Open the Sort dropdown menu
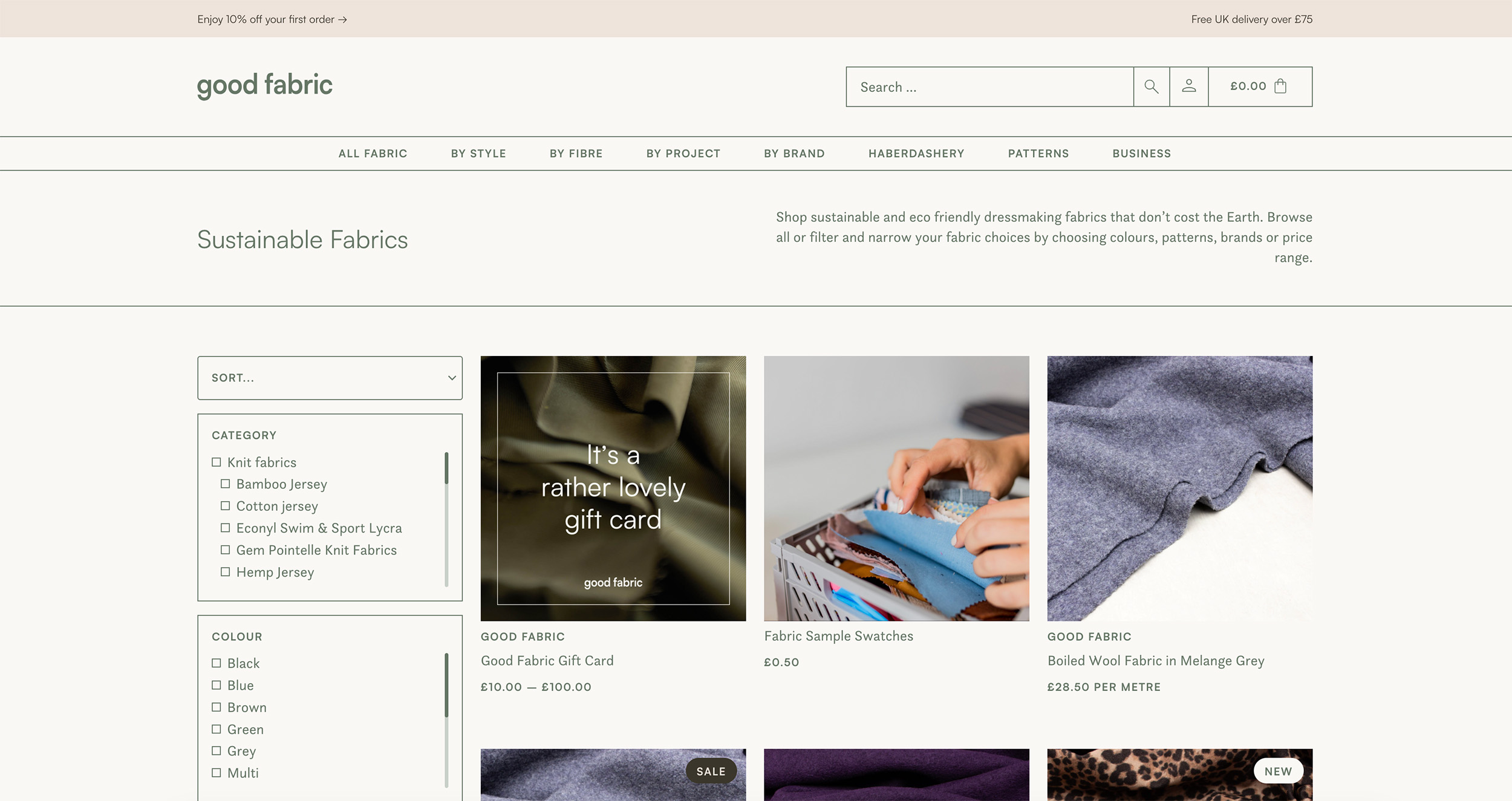Screen dimensions: 1512x801 (330, 378)
